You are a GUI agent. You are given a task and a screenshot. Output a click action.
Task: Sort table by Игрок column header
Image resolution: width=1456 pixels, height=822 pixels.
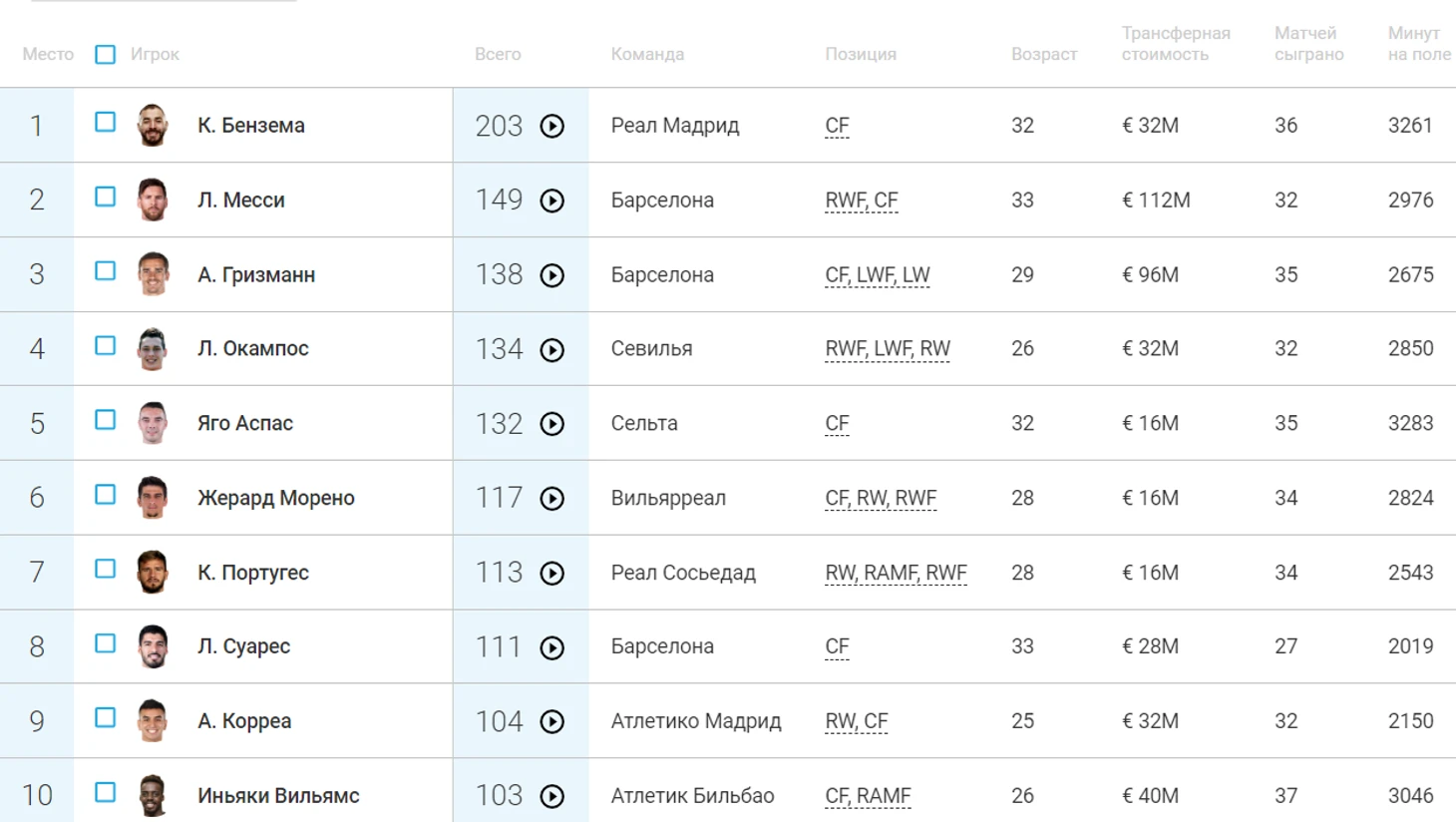(155, 54)
